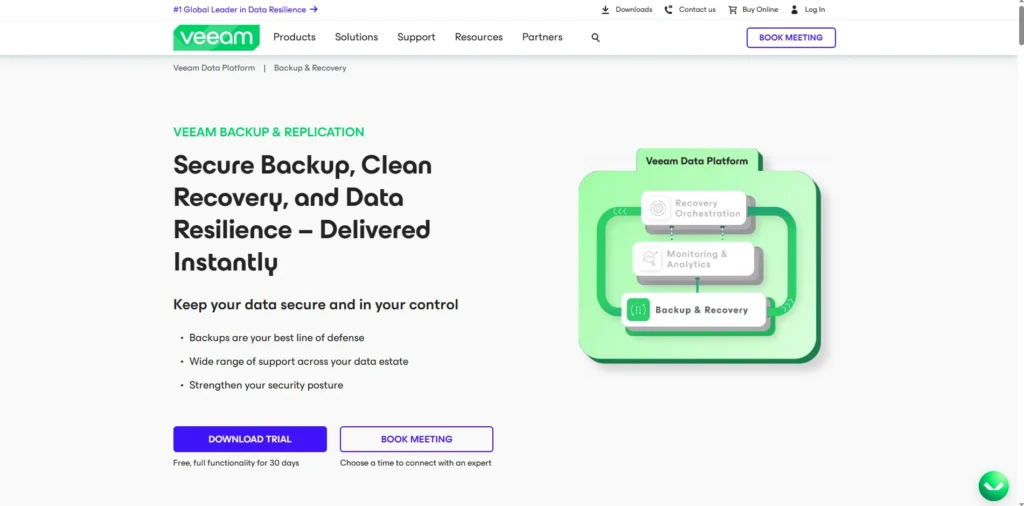Click the Veeam Data Platform diagram tab

point(697,161)
